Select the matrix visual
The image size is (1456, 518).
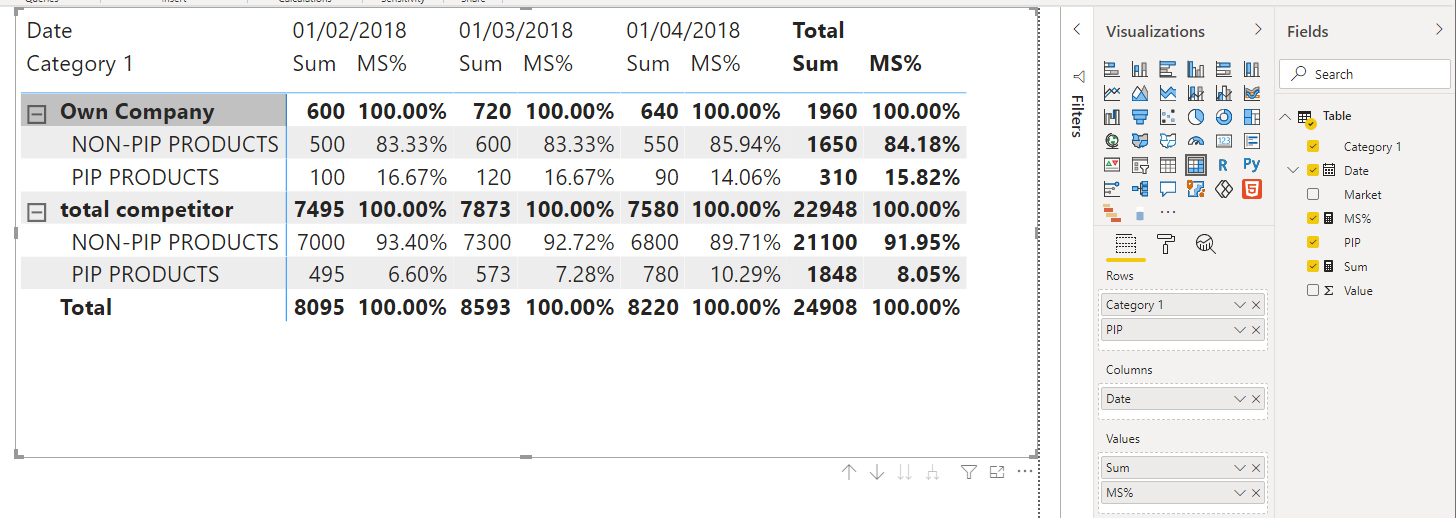tap(1195, 165)
